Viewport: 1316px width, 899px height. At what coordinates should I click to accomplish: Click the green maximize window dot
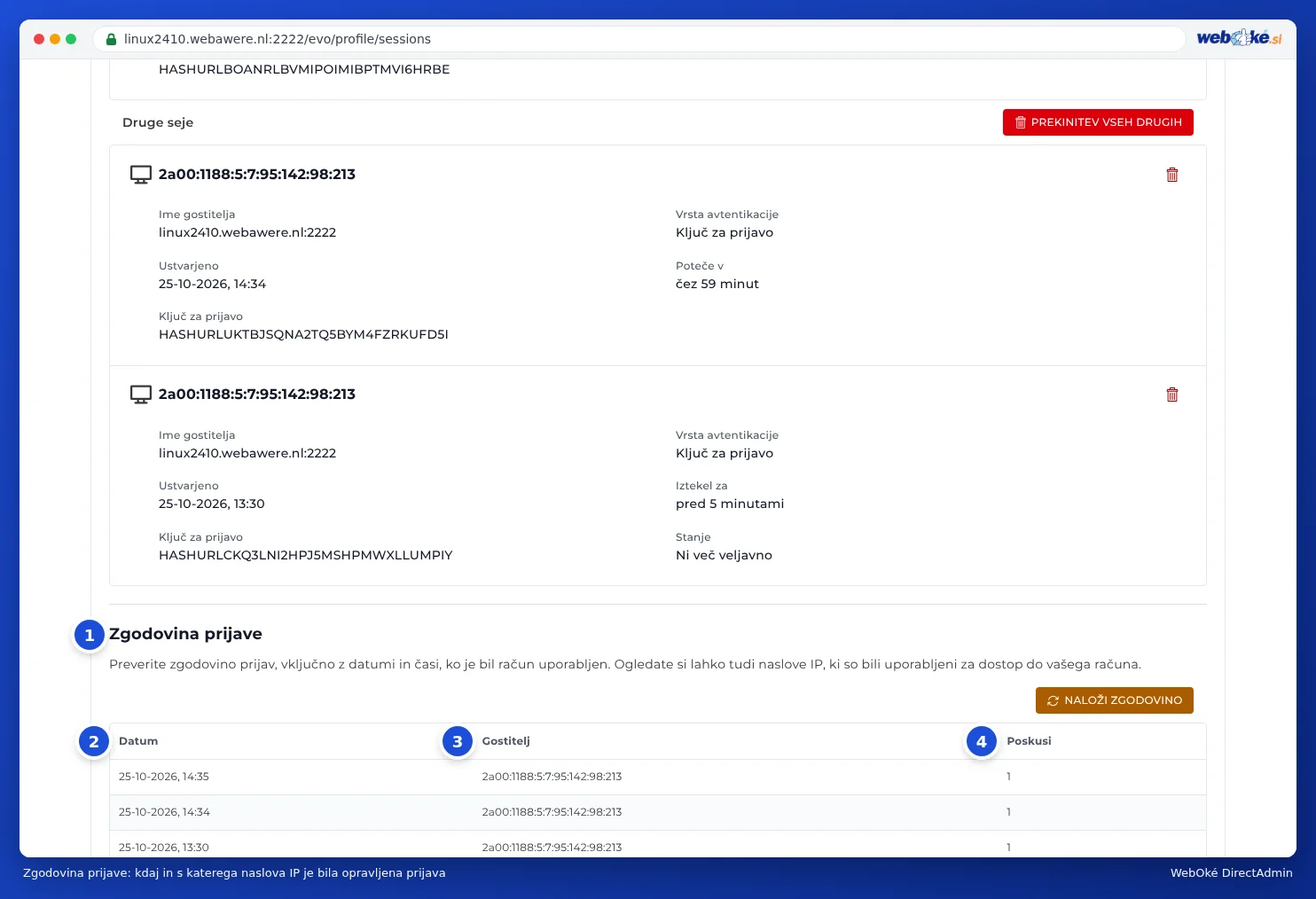click(71, 39)
